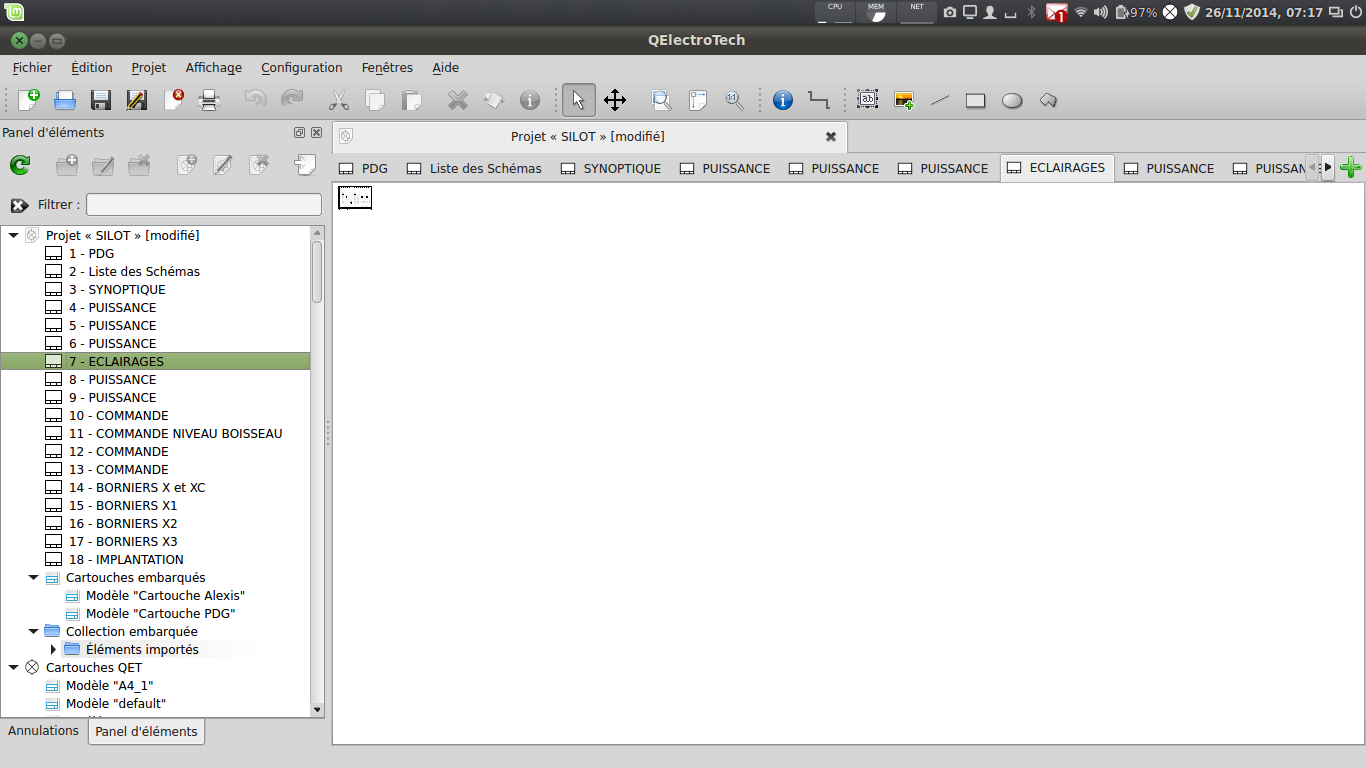Image resolution: width=1366 pixels, height=768 pixels.
Task: Collapse the Projet « SILOT » tree root
Action: tap(13, 236)
